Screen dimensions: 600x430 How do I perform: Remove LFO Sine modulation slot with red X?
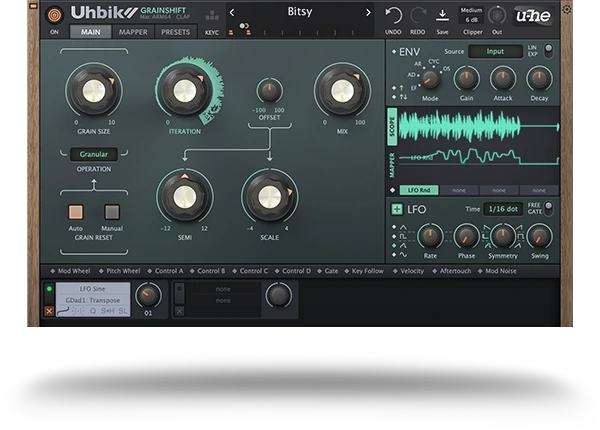(x=49, y=311)
